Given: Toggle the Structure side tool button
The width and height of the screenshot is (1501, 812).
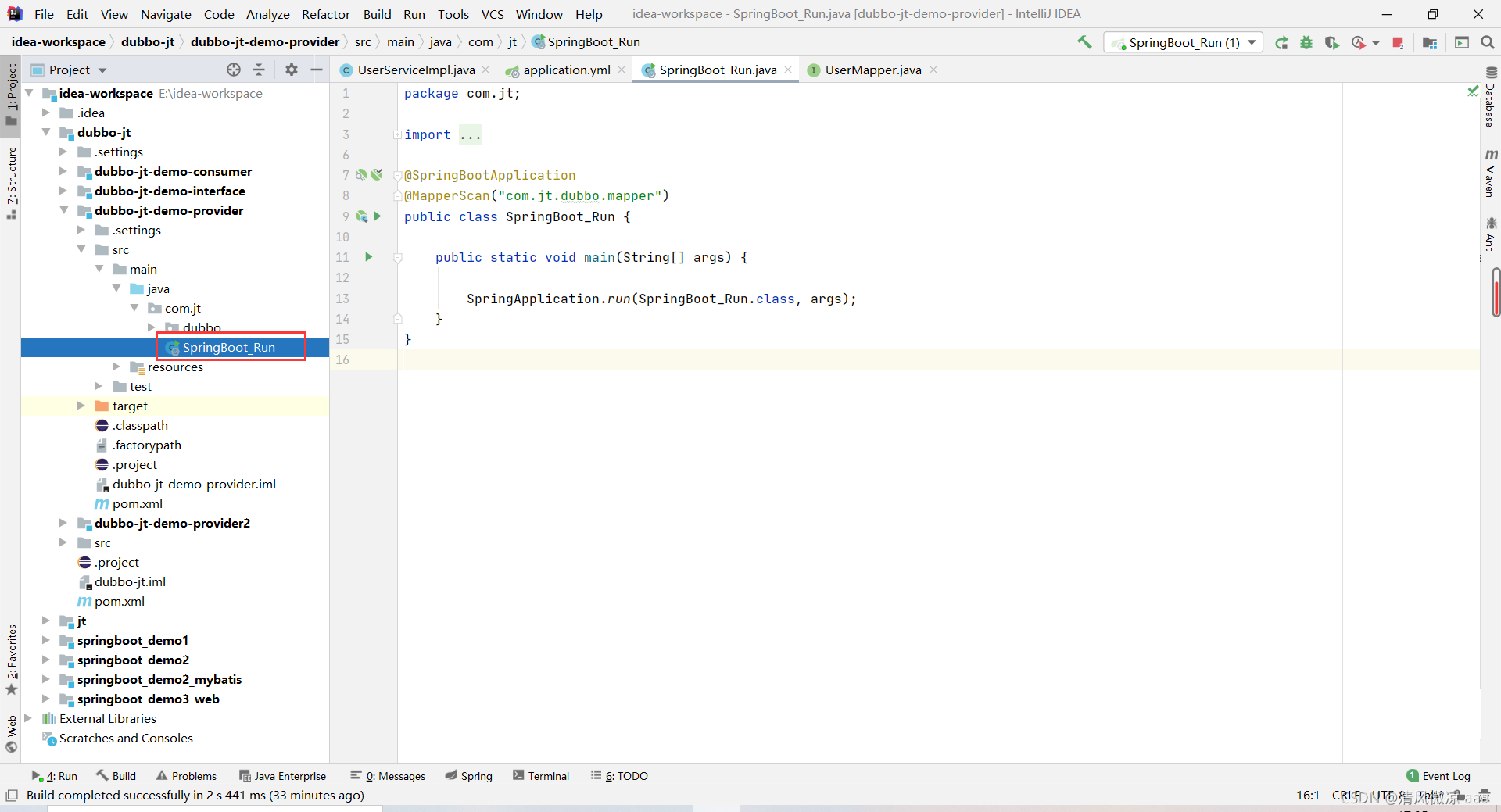Looking at the screenshot, I should coord(11,183).
